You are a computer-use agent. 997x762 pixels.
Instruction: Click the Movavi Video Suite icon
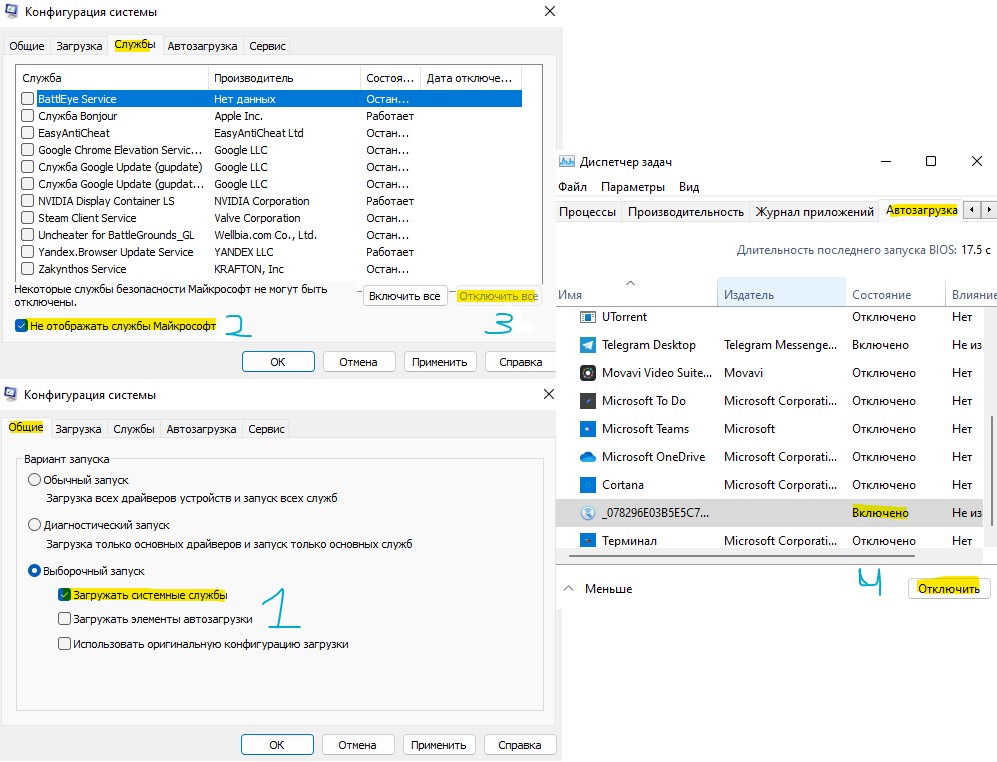click(x=588, y=373)
